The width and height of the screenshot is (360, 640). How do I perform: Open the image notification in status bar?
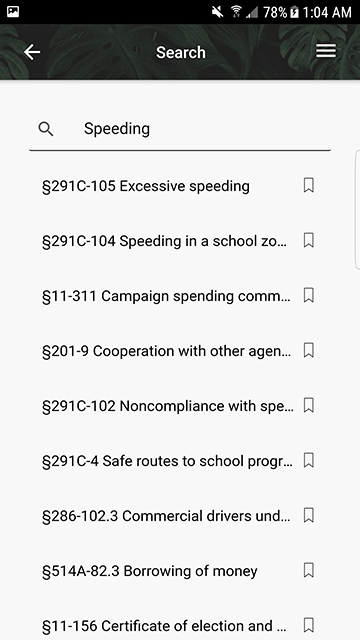point(13,12)
